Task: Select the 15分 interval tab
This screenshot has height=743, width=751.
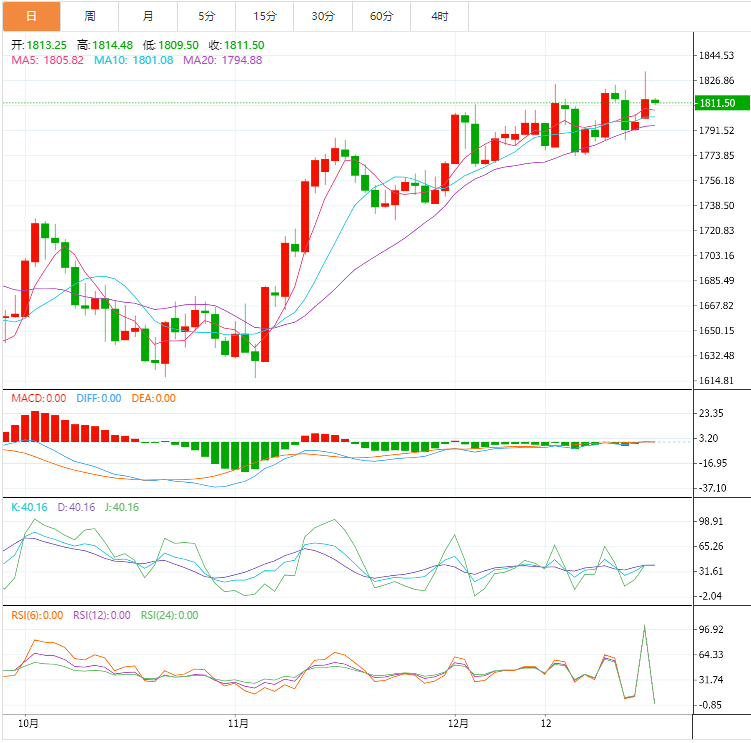Action: 265,16
